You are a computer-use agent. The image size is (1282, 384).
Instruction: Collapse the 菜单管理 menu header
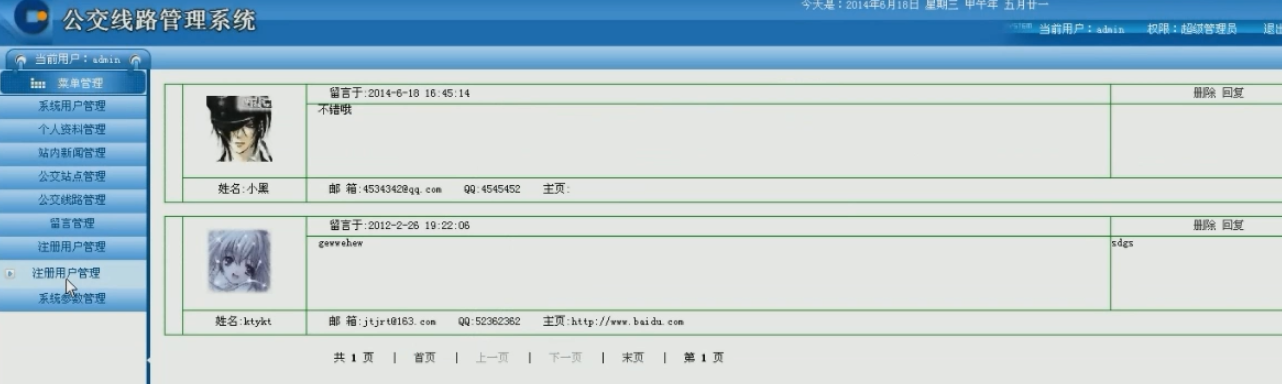tap(72, 84)
